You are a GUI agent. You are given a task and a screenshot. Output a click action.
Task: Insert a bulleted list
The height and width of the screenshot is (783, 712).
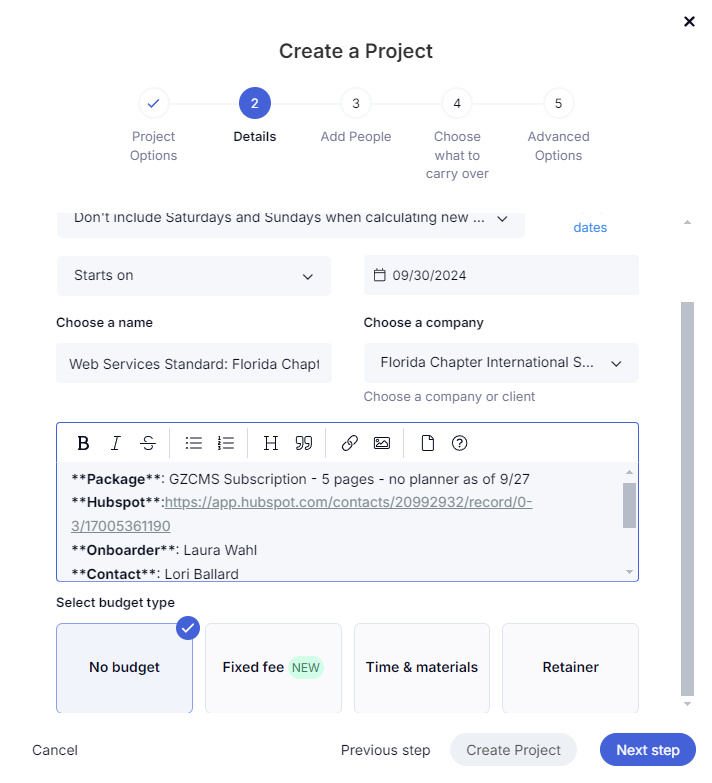pyautogui.click(x=194, y=443)
